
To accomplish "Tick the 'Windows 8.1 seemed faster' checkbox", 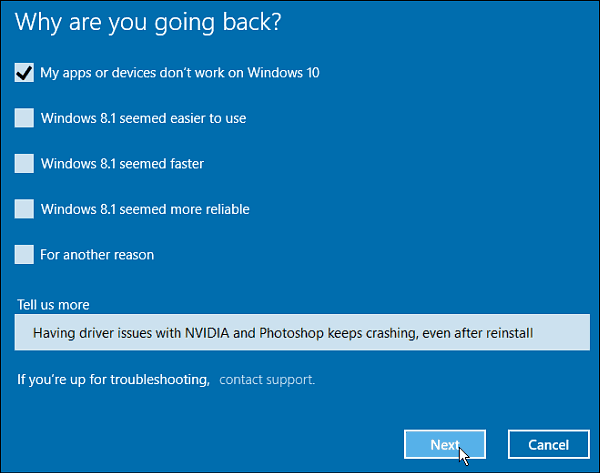I will point(24,163).
